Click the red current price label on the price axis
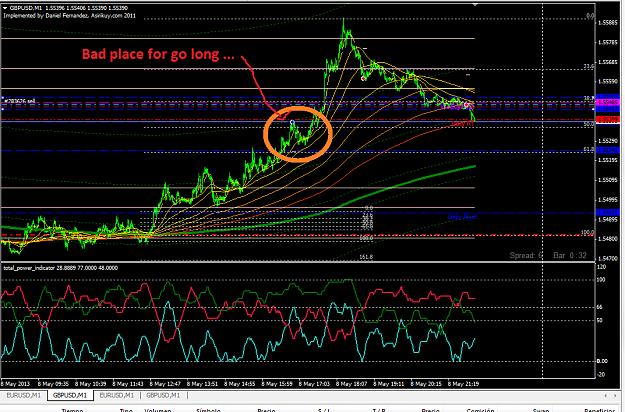The width and height of the screenshot is (625, 412). pyautogui.click(x=608, y=120)
